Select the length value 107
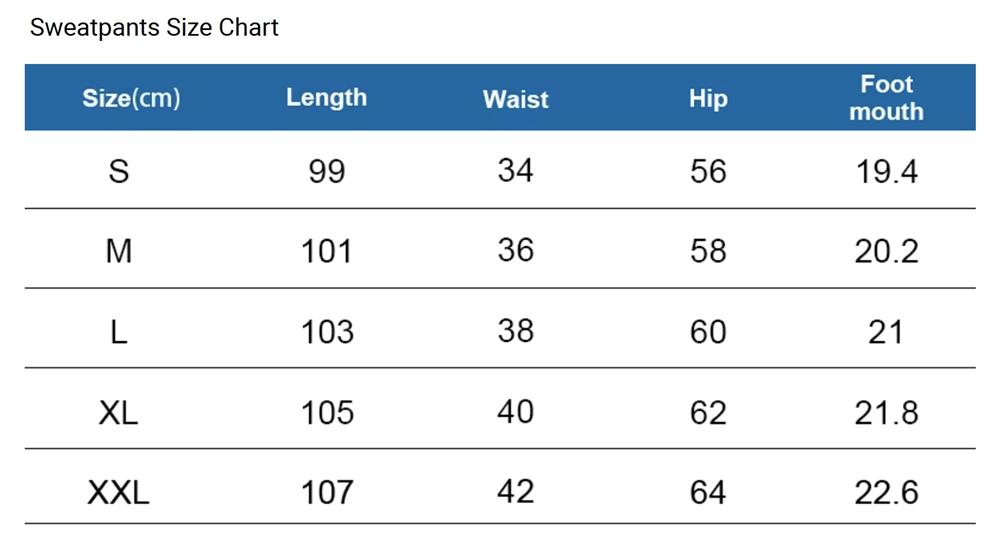Image resolution: width=1000 pixels, height=536 pixels. pyautogui.click(x=327, y=493)
